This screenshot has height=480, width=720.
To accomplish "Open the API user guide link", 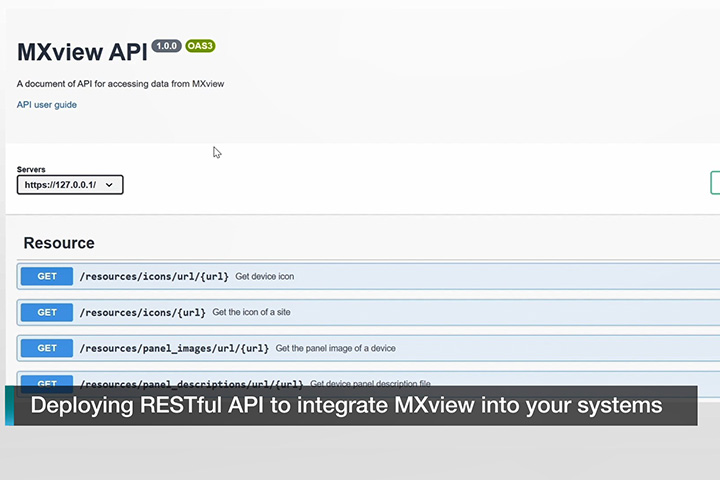I will pyautogui.click(x=47, y=105).
